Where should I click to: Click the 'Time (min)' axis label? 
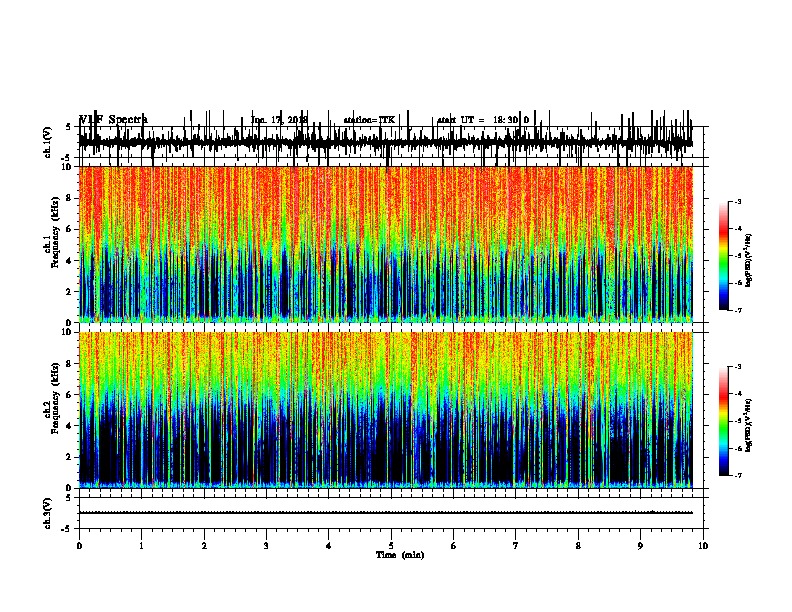[x=400, y=555]
